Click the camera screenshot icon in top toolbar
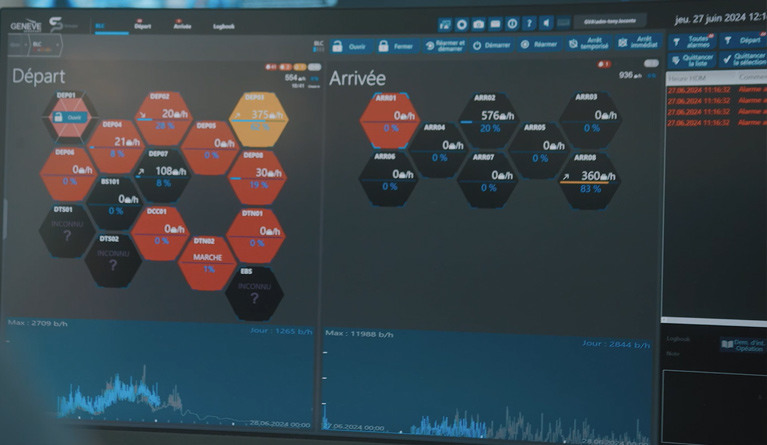 tap(479, 23)
